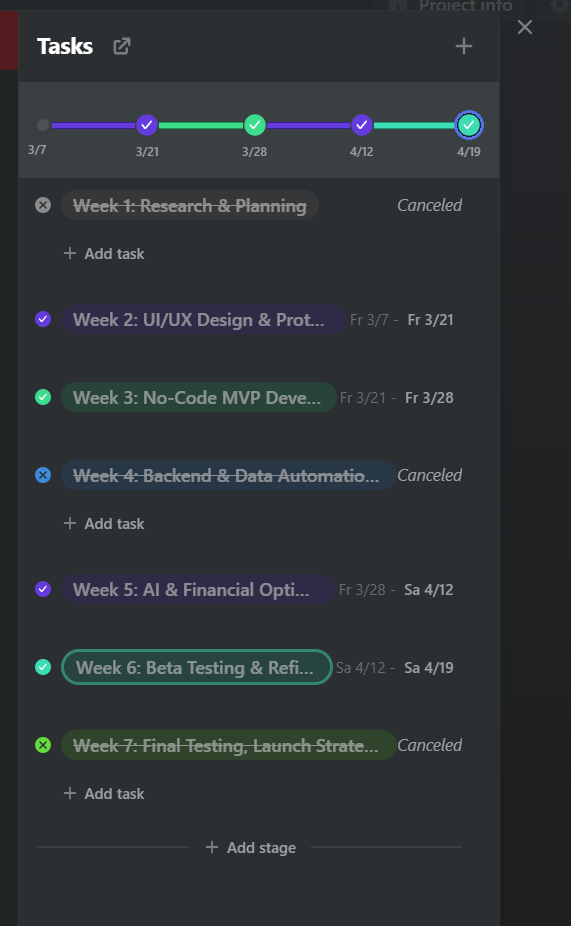
Task: Open Tasks panel in external window icon
Action: [x=122, y=46]
